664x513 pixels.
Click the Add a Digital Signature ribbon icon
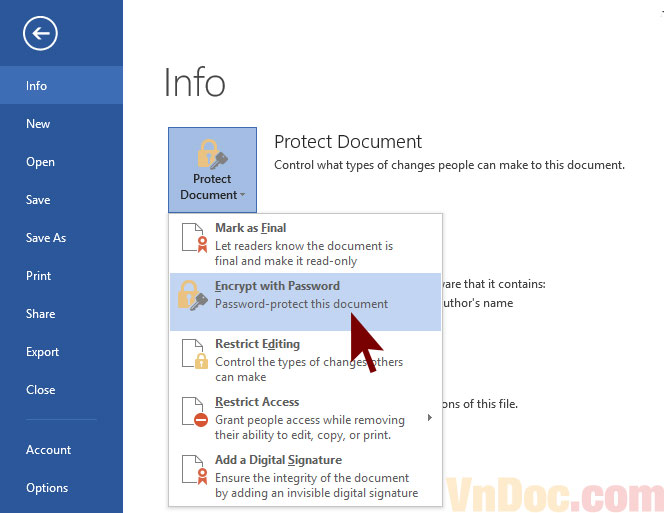(x=195, y=470)
